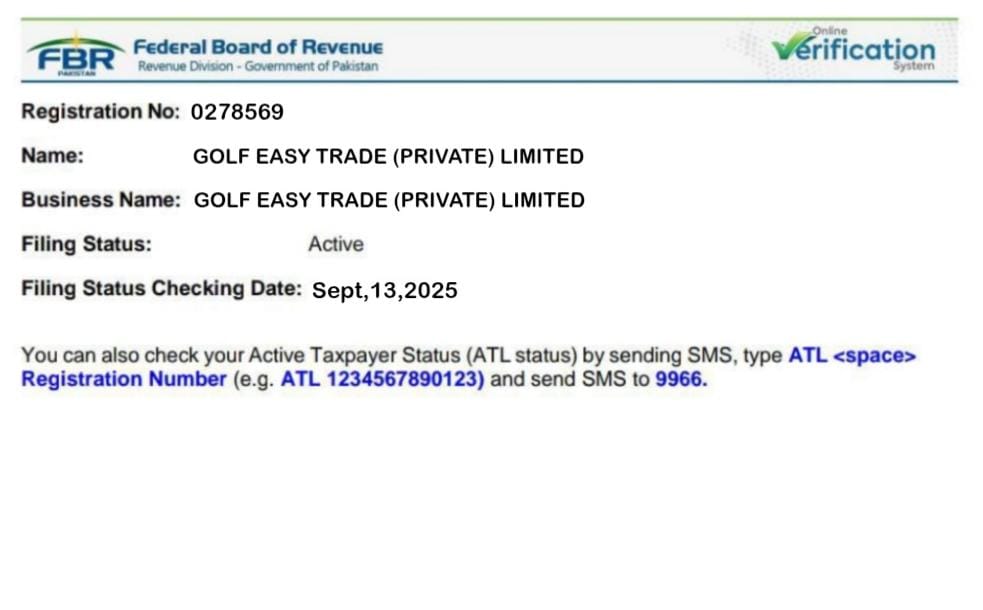983x610 pixels.
Task: Click the SMS number 9966
Action: click(680, 379)
